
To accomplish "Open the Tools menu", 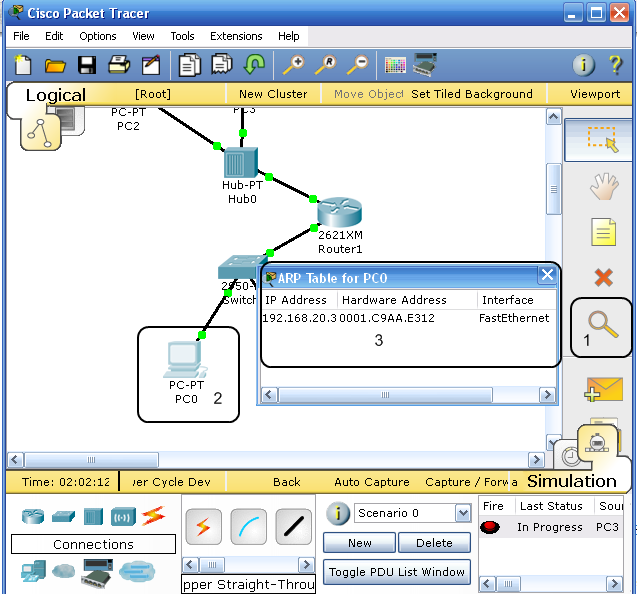I will 182,36.
